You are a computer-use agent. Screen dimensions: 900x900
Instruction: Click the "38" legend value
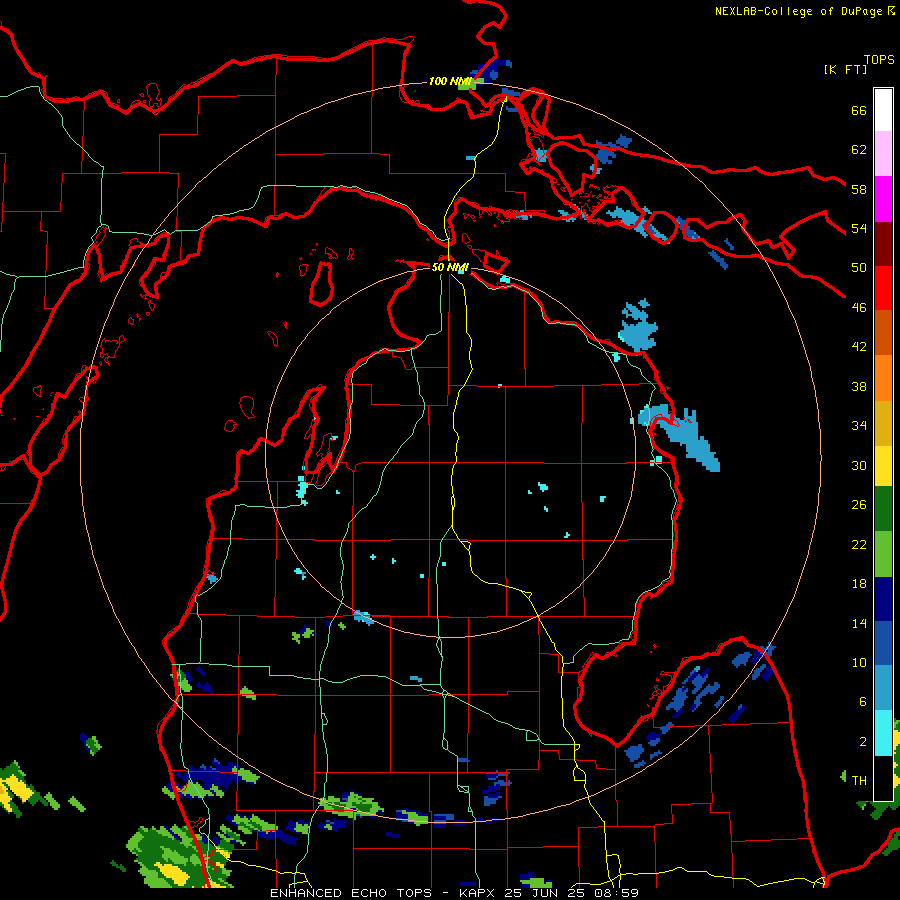coord(859,386)
